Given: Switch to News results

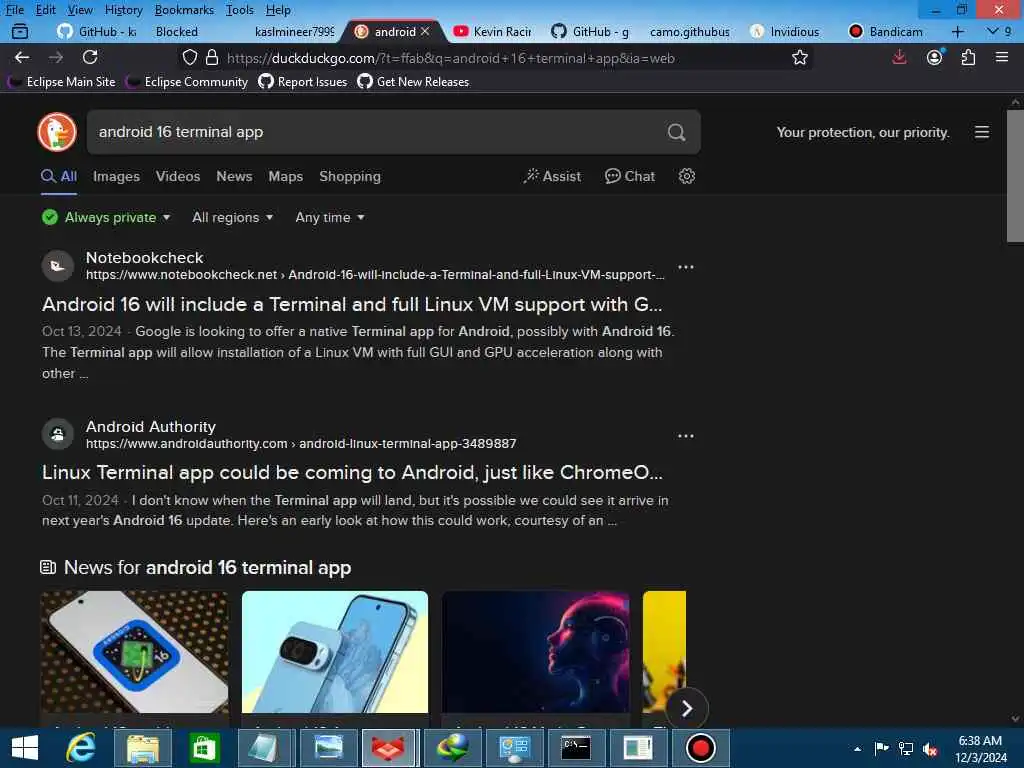Looking at the screenshot, I should click(x=234, y=176).
